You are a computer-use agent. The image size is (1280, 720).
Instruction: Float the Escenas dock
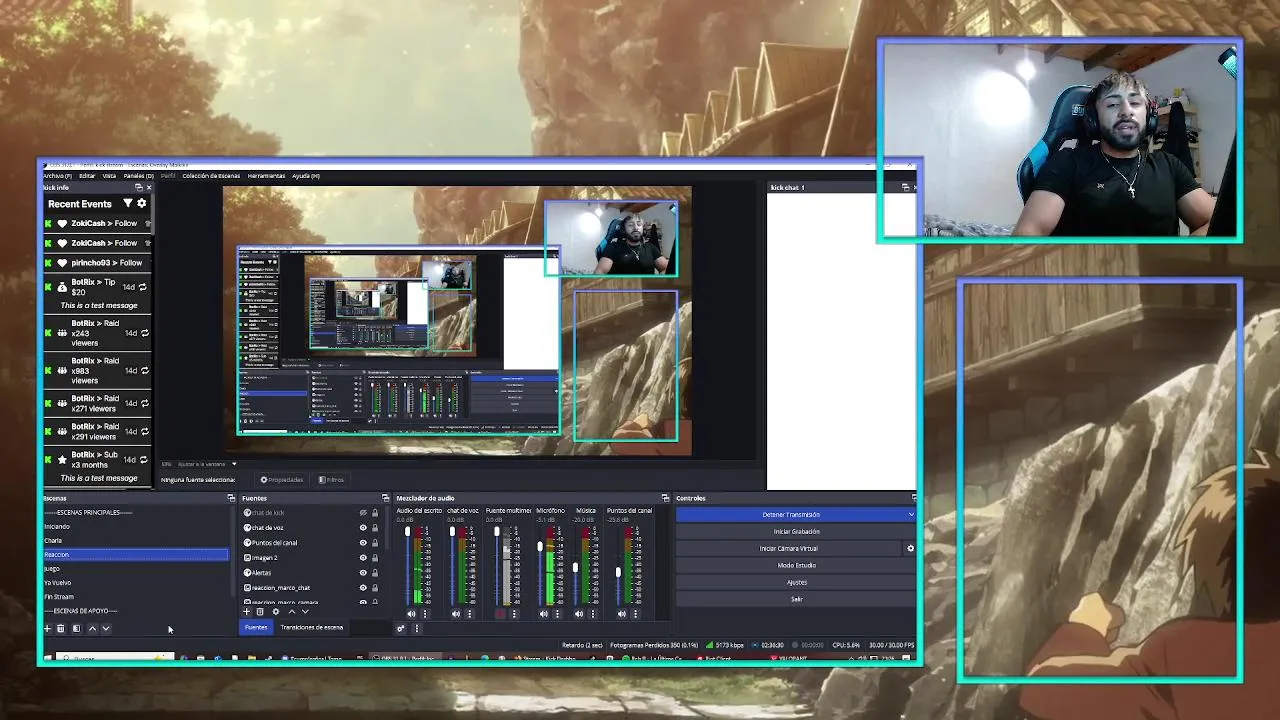[x=231, y=498]
